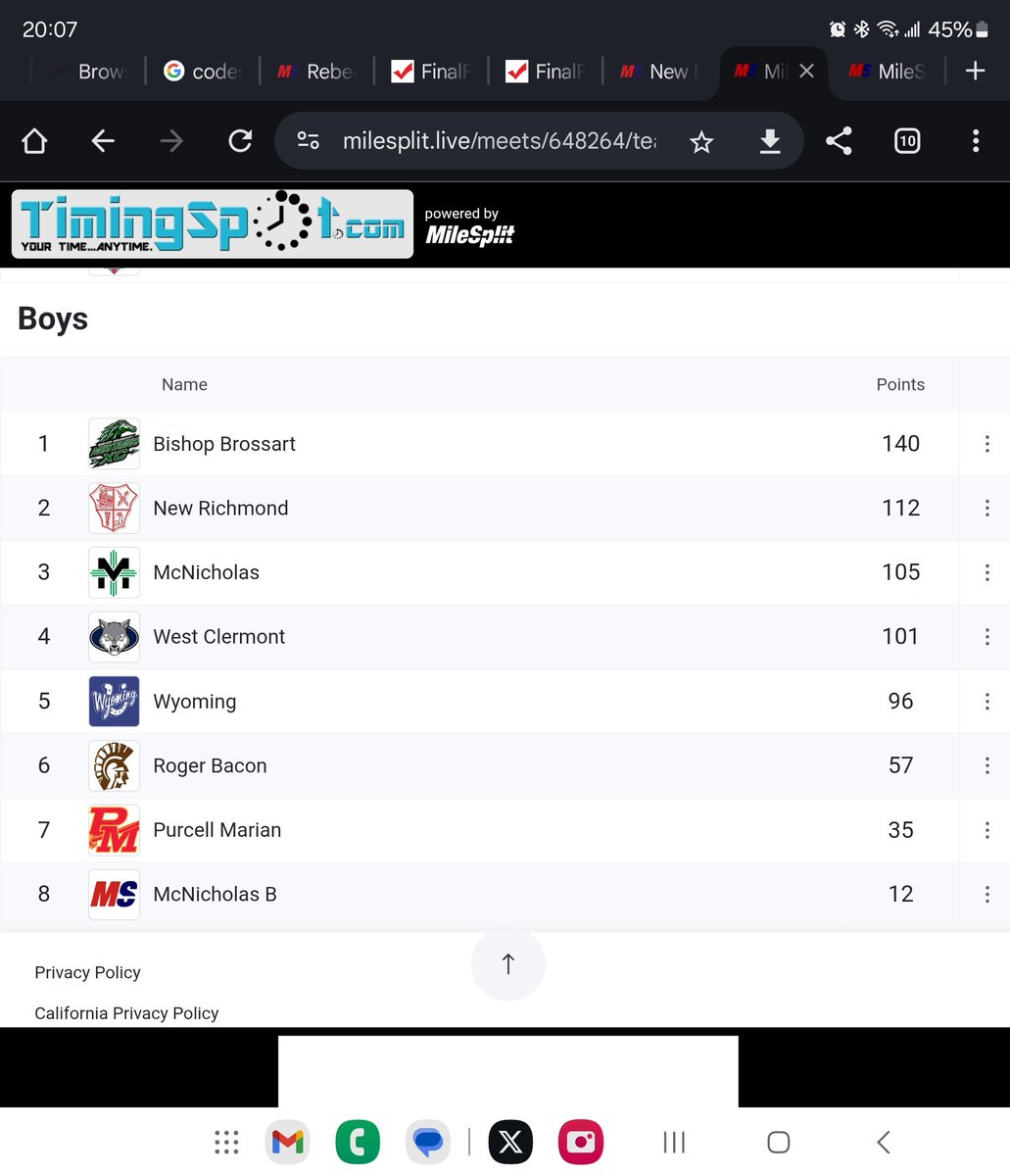Image resolution: width=1010 pixels, height=1176 pixels.
Task: Open the Privacy Policy link
Action: 87,972
